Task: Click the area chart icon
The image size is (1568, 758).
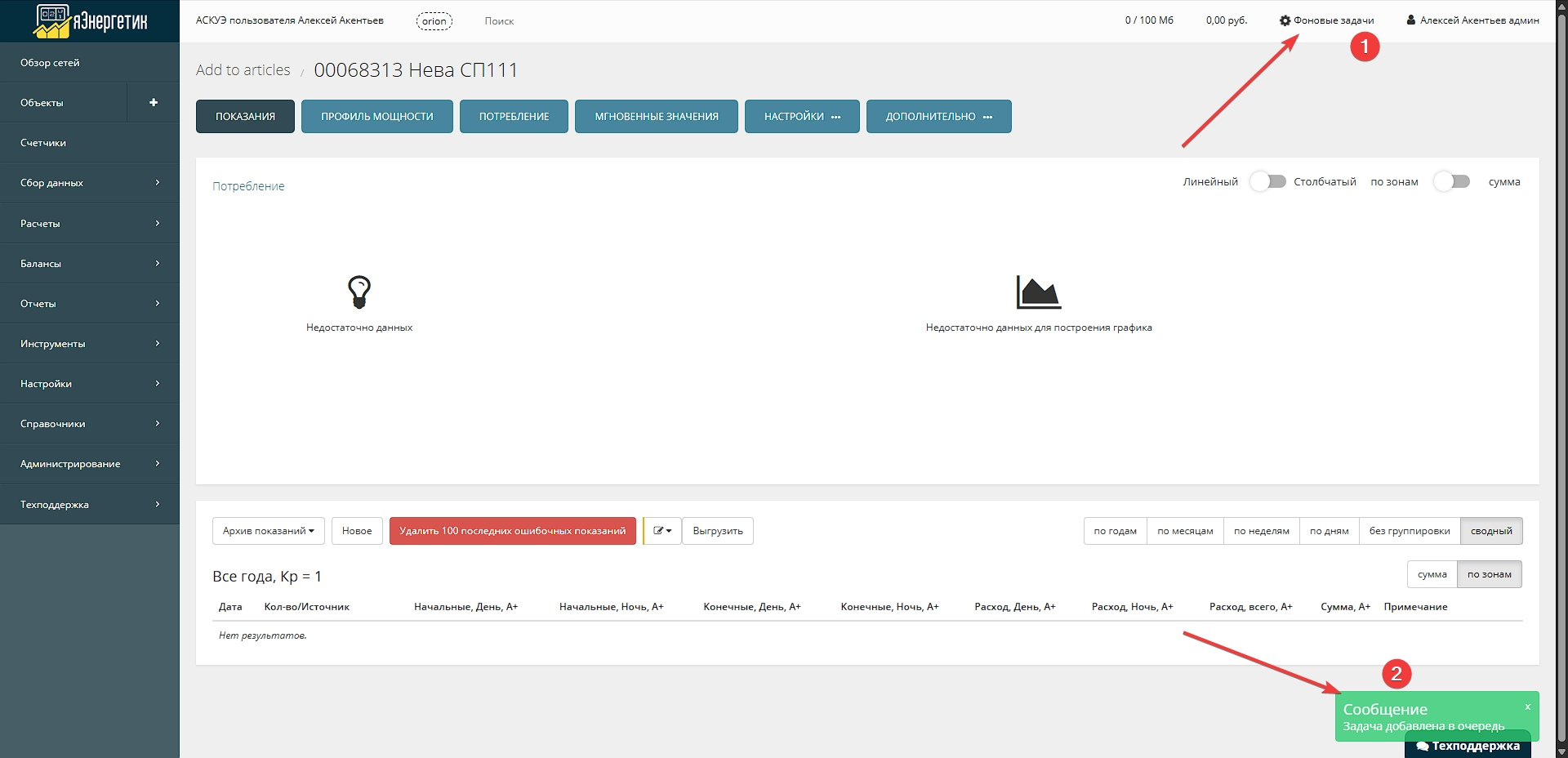Action: (1038, 292)
